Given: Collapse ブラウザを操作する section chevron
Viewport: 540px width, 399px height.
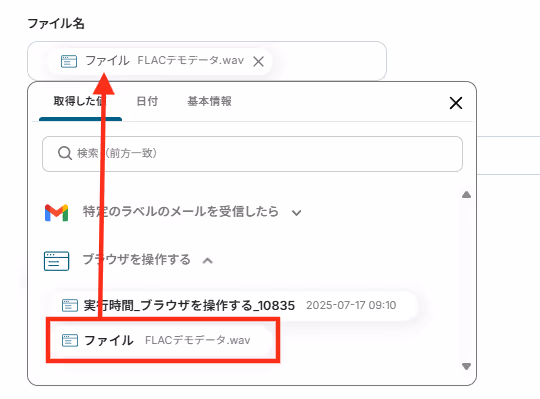Looking at the screenshot, I should pos(207,261).
